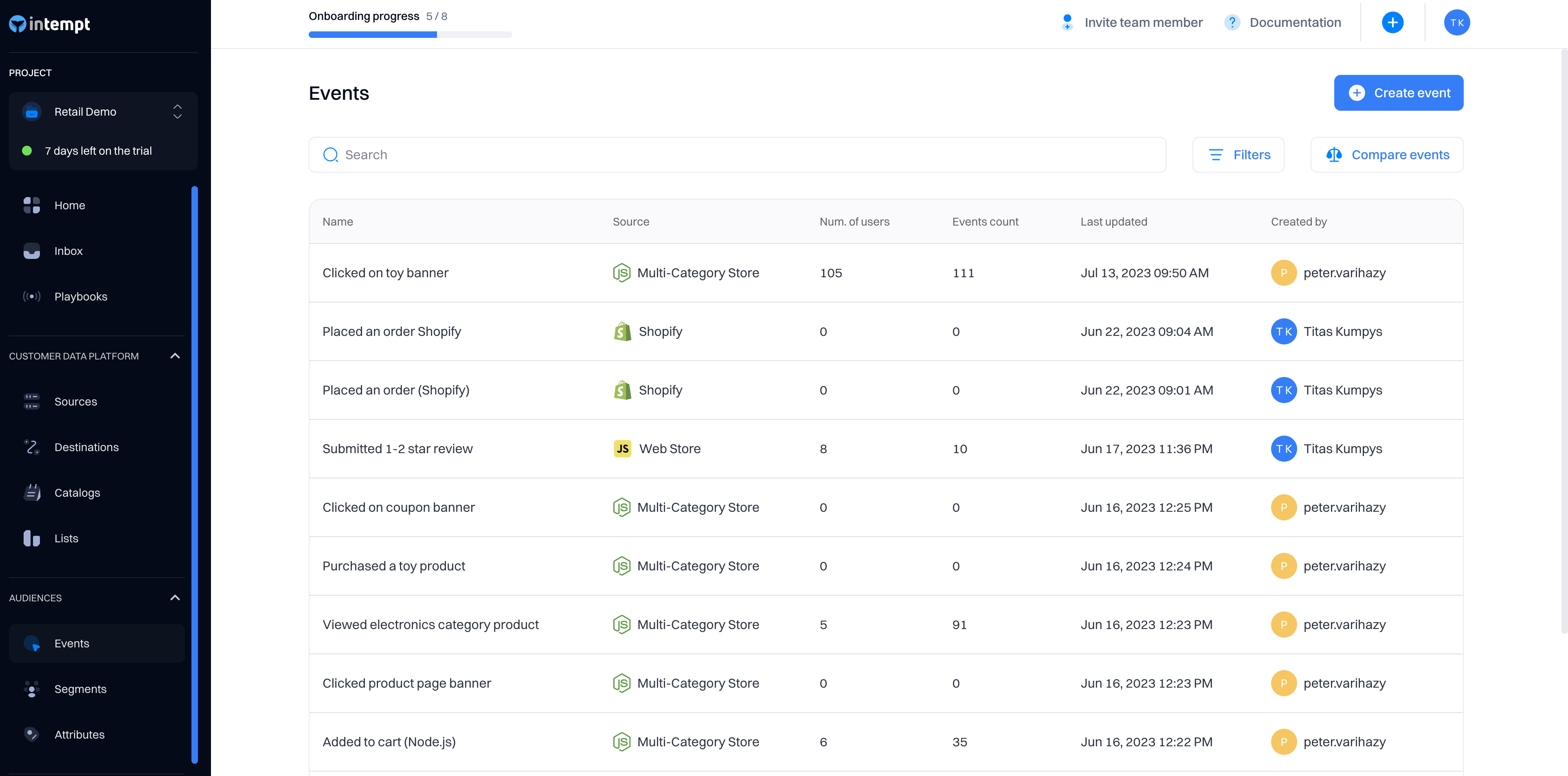Click Compare events button

[1387, 155]
